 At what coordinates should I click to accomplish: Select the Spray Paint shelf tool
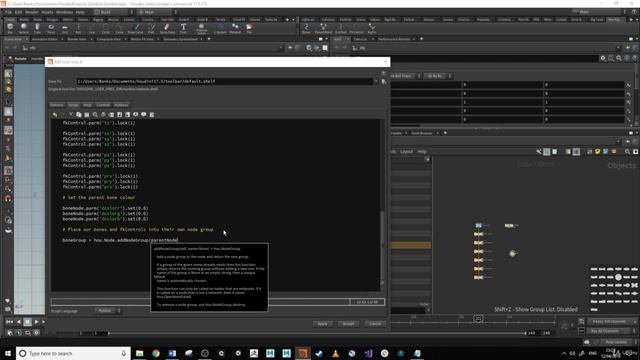(167, 28)
